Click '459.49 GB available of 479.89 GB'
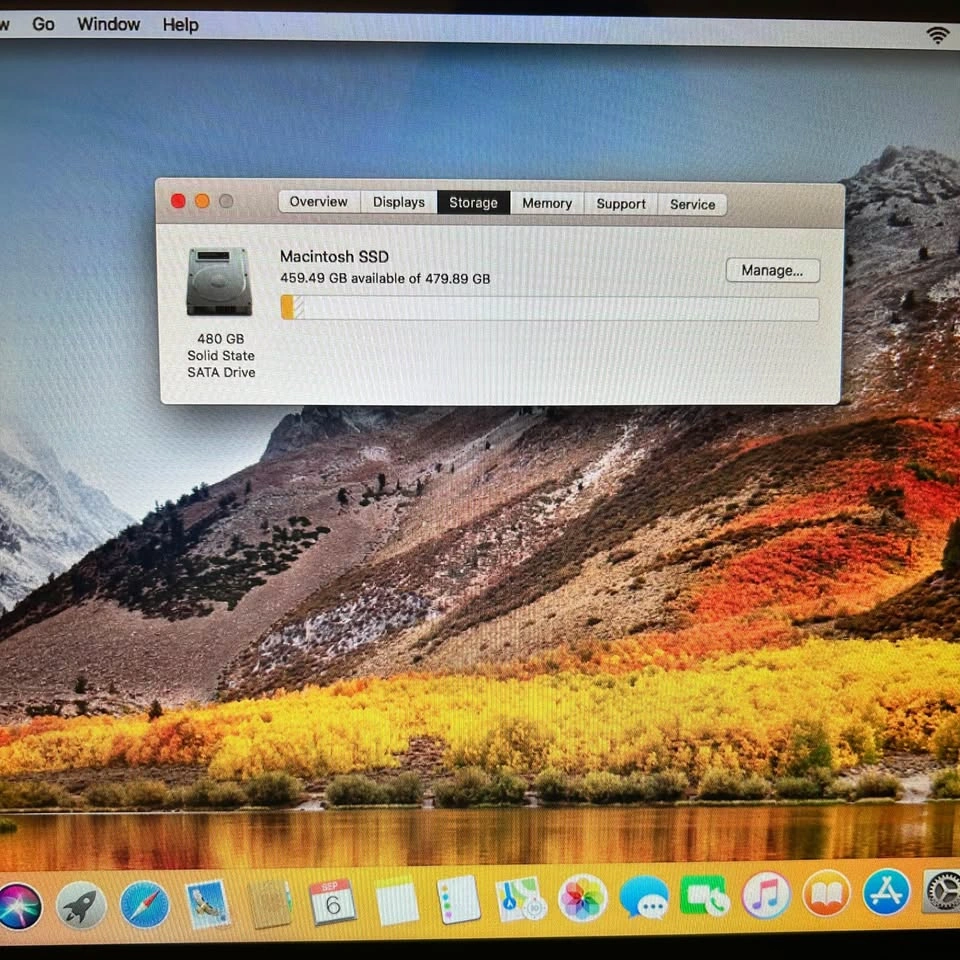This screenshot has width=960, height=960. 385,279
